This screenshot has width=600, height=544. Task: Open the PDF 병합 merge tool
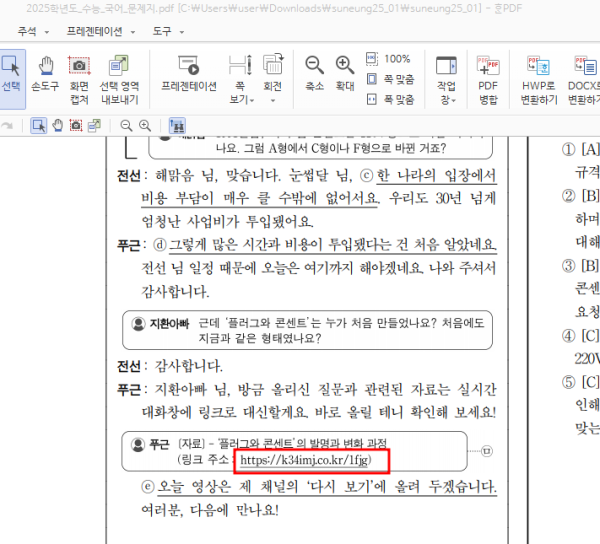(488, 74)
